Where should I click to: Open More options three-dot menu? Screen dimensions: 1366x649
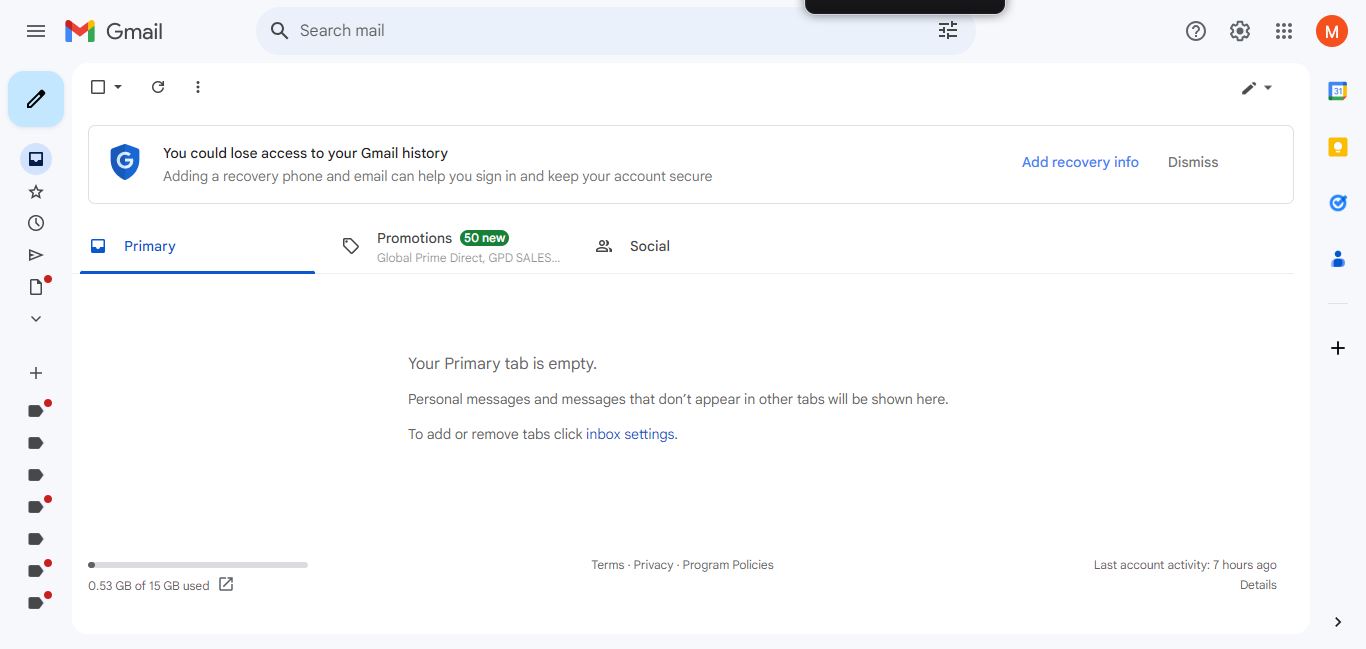coord(198,87)
